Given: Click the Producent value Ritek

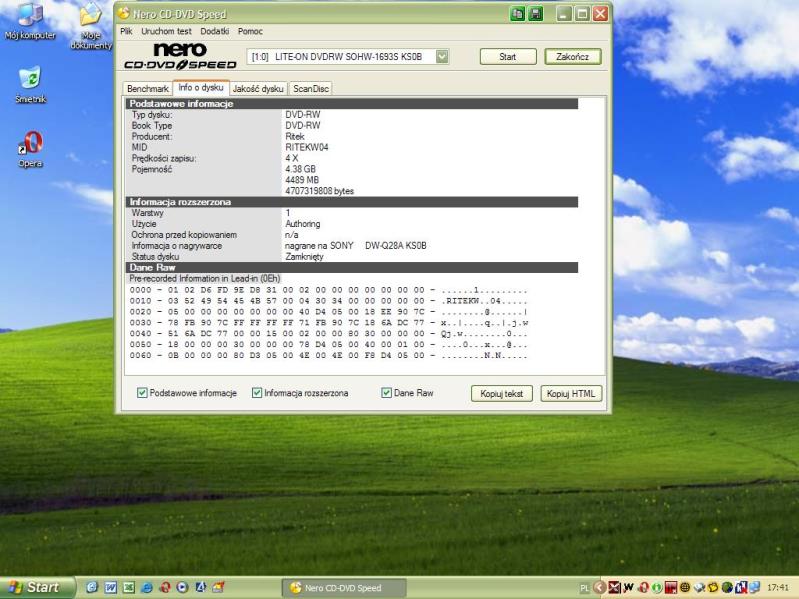Looking at the screenshot, I should pyautogui.click(x=295, y=137).
